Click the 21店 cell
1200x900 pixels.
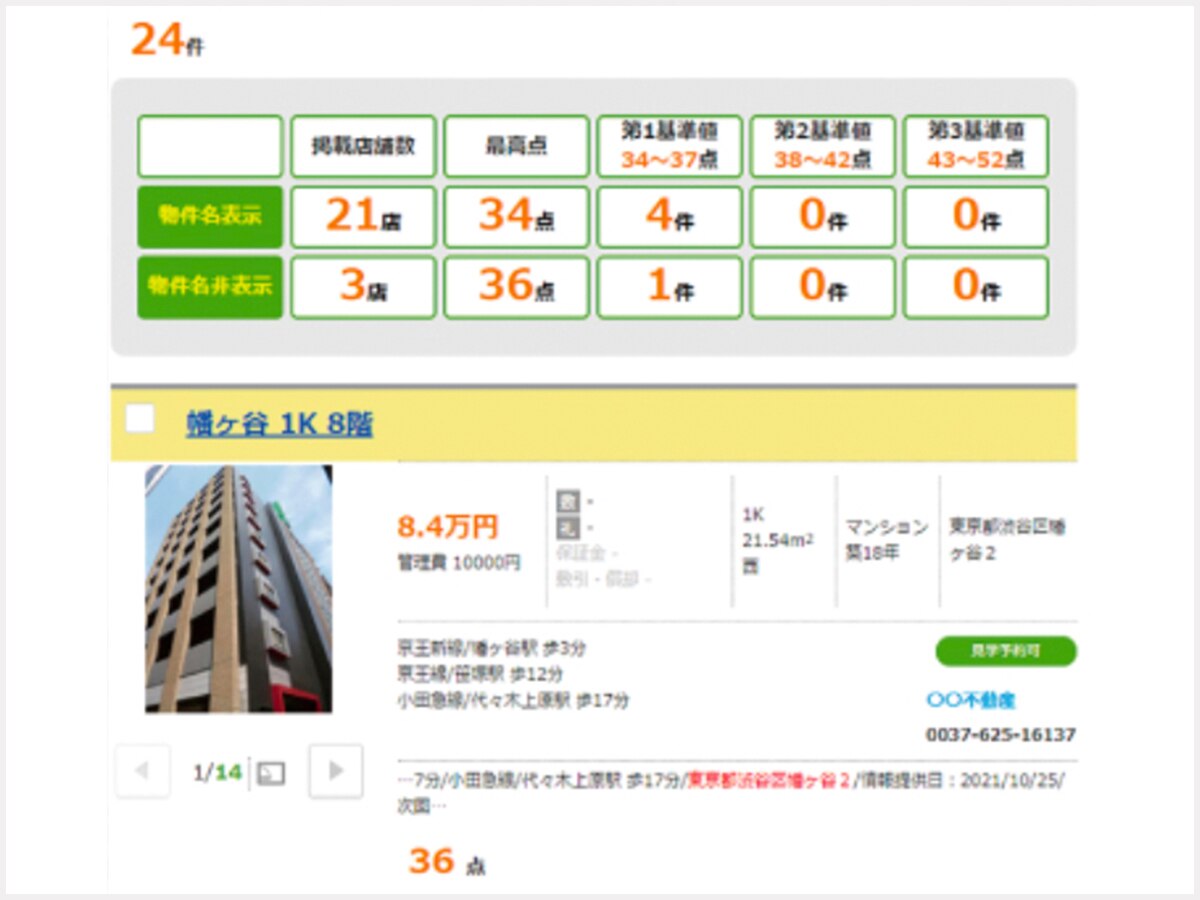(363, 216)
